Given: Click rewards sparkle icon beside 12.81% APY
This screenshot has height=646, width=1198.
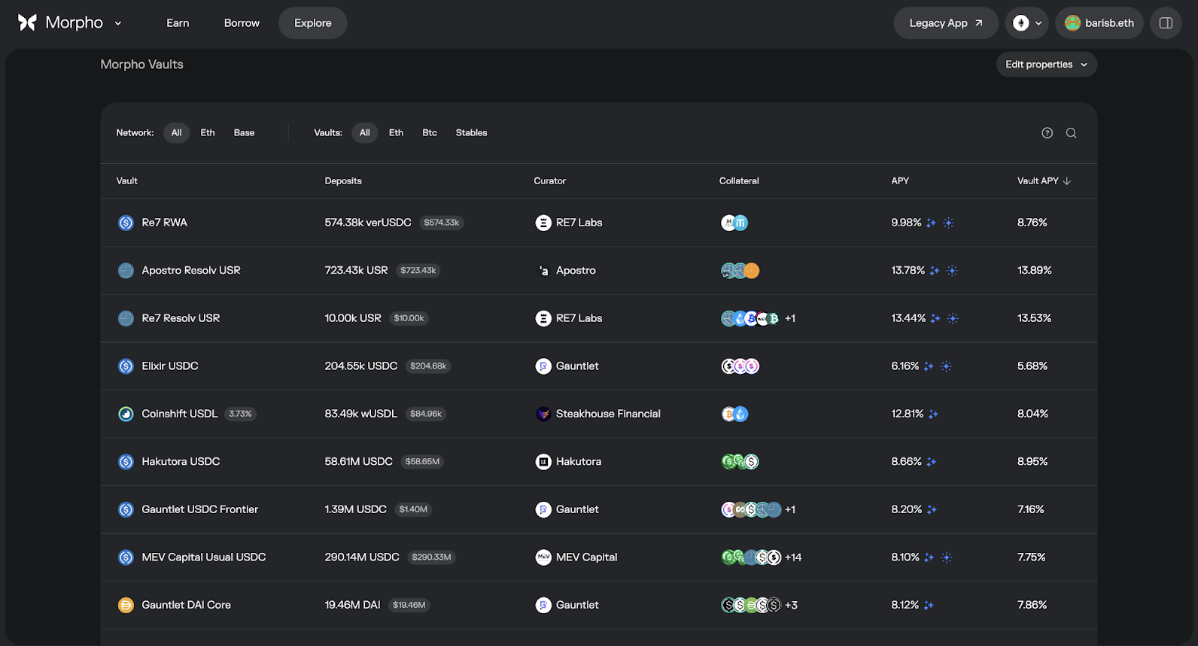Looking at the screenshot, I should click(x=933, y=414).
